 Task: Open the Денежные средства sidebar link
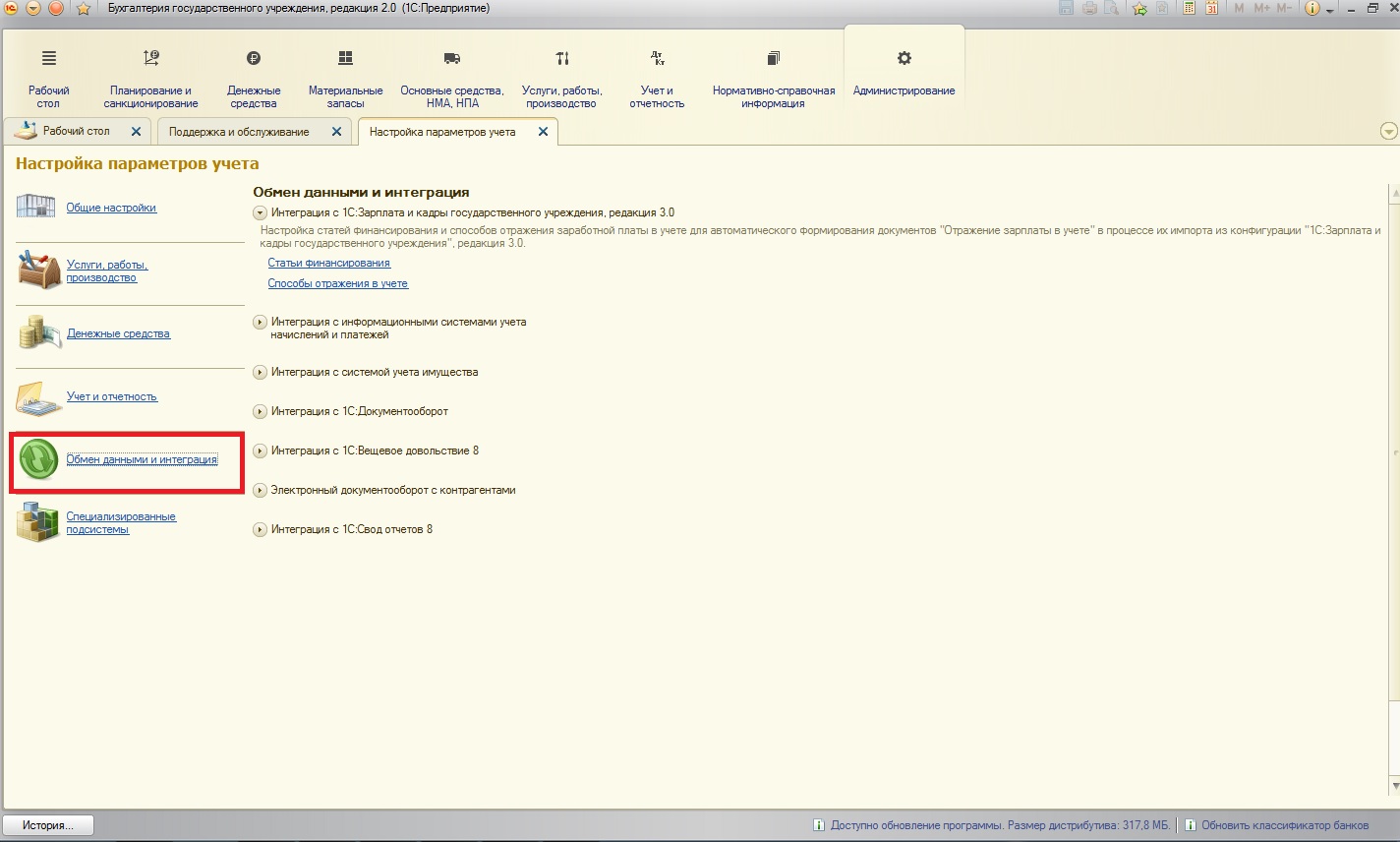(x=118, y=333)
